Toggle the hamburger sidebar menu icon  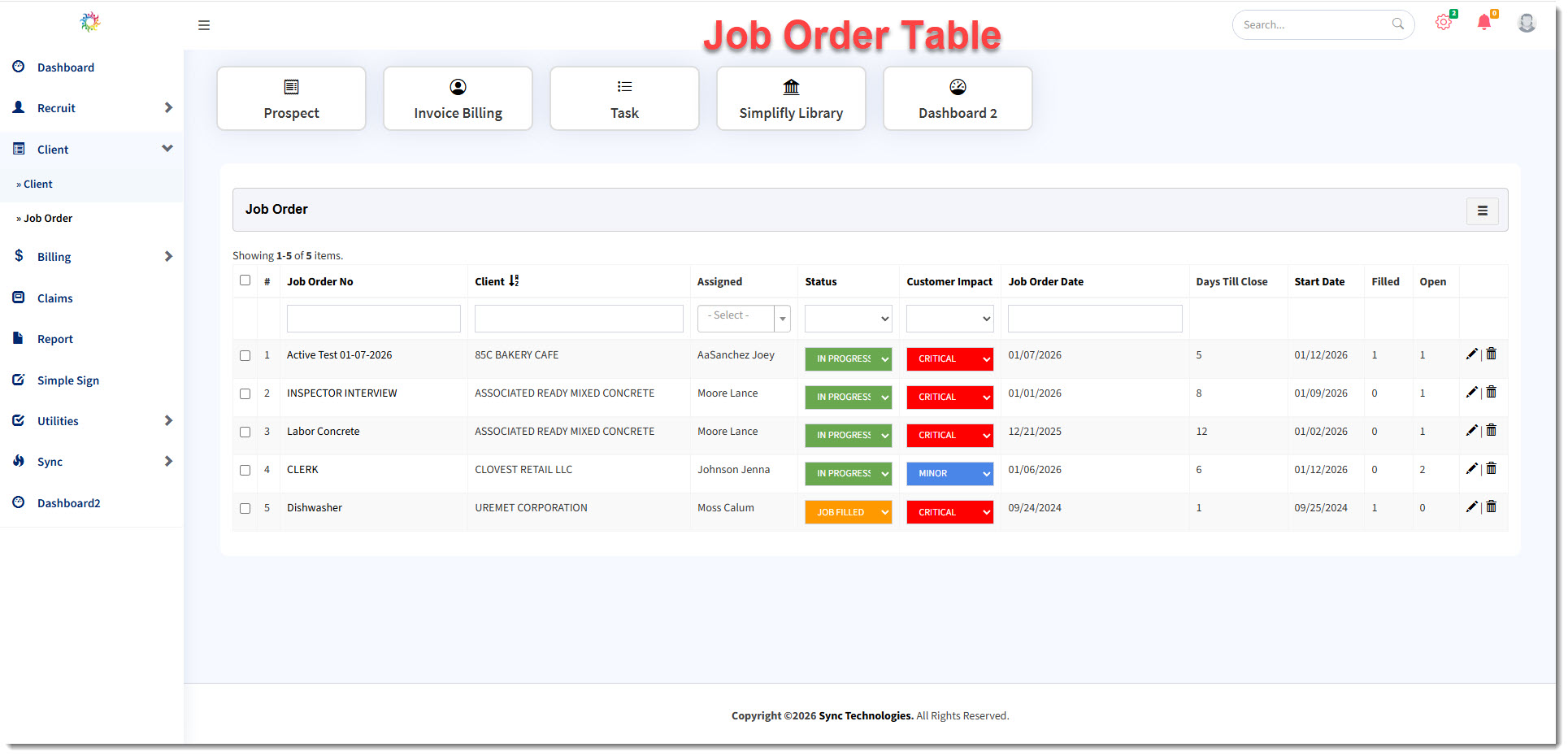tap(204, 25)
